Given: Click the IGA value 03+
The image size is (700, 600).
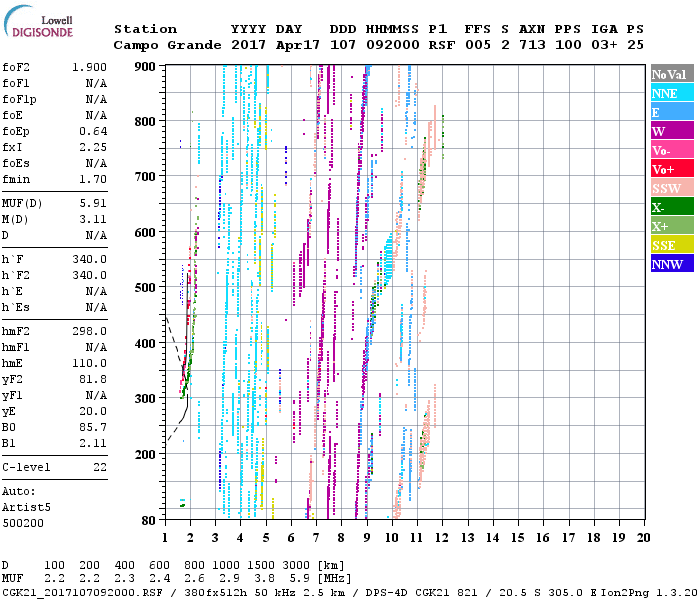Looking at the screenshot, I should 604,45.
